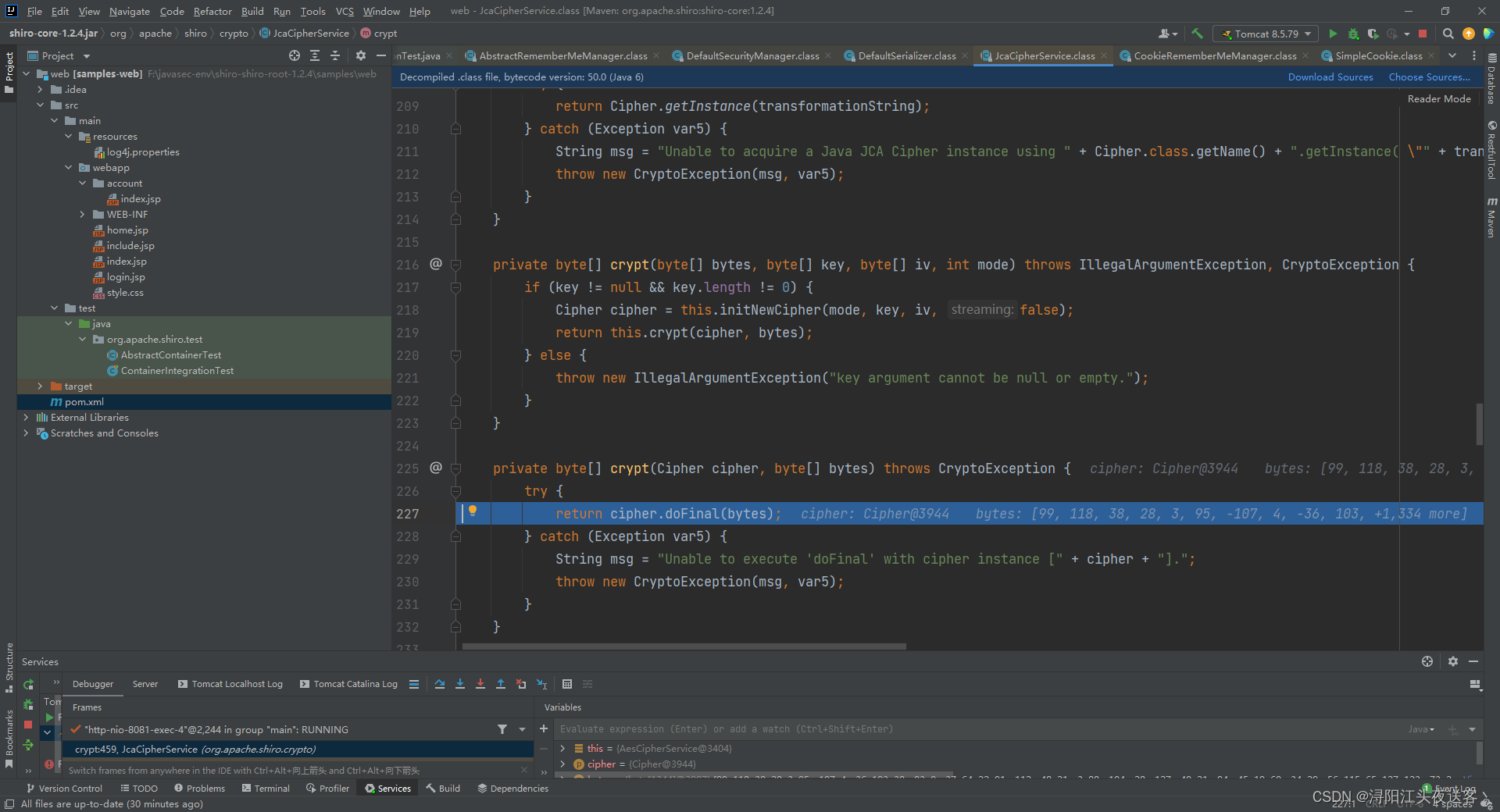
Task: Click Step Into debugger icon
Action: [460, 684]
